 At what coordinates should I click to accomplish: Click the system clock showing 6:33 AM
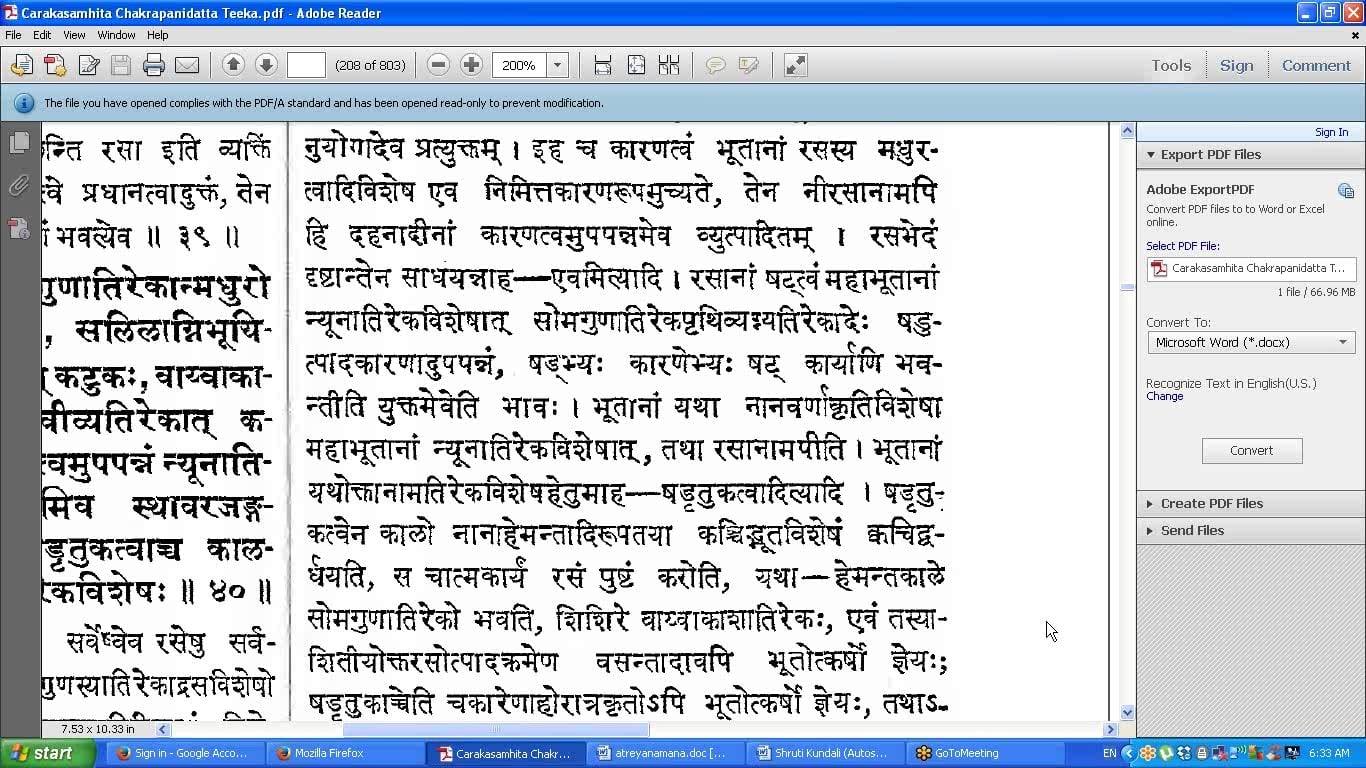1329,753
